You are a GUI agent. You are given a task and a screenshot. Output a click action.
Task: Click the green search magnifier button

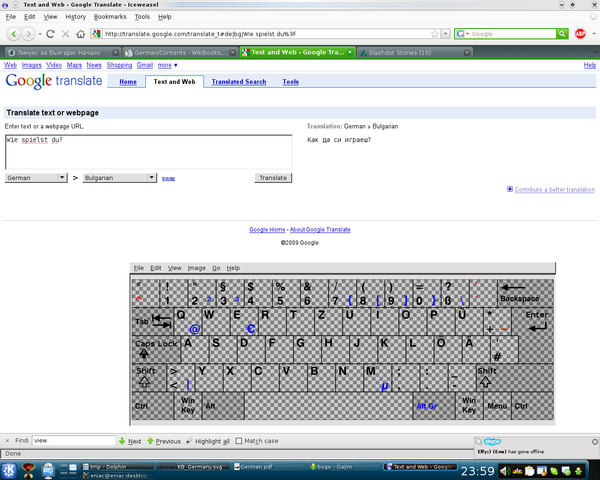click(x=562, y=34)
